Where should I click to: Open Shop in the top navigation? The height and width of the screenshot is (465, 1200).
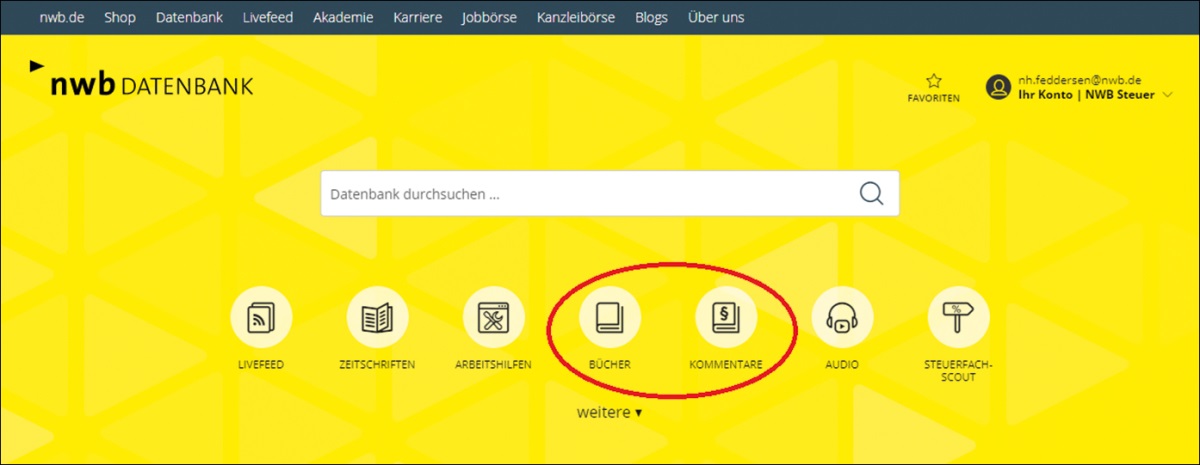(x=120, y=18)
